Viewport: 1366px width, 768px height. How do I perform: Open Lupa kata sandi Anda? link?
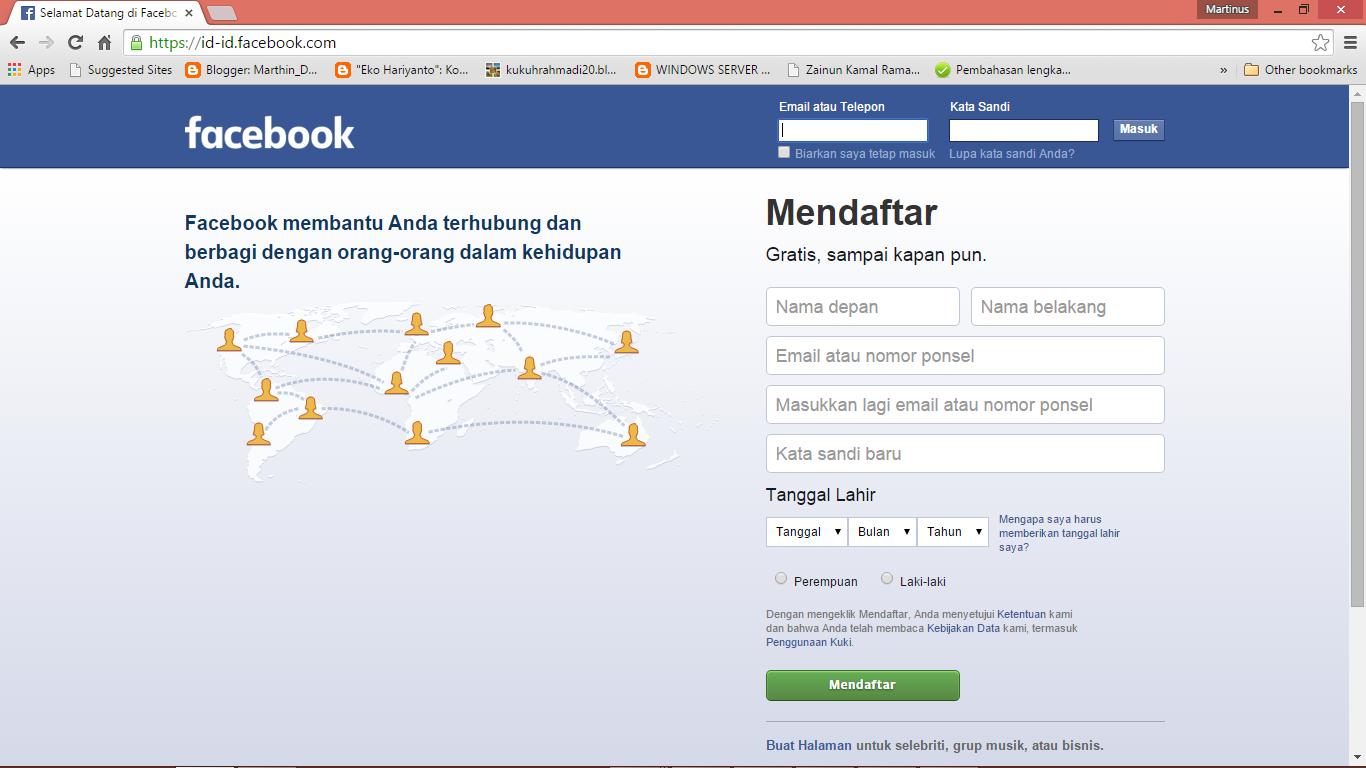[1012, 154]
